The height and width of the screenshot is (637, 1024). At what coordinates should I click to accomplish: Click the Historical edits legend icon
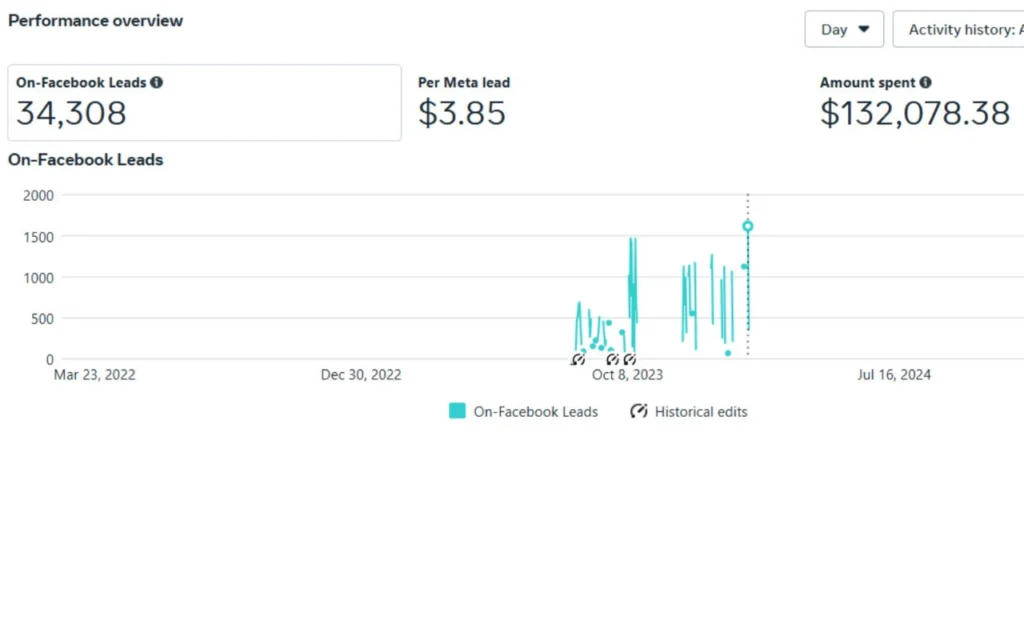tap(639, 411)
